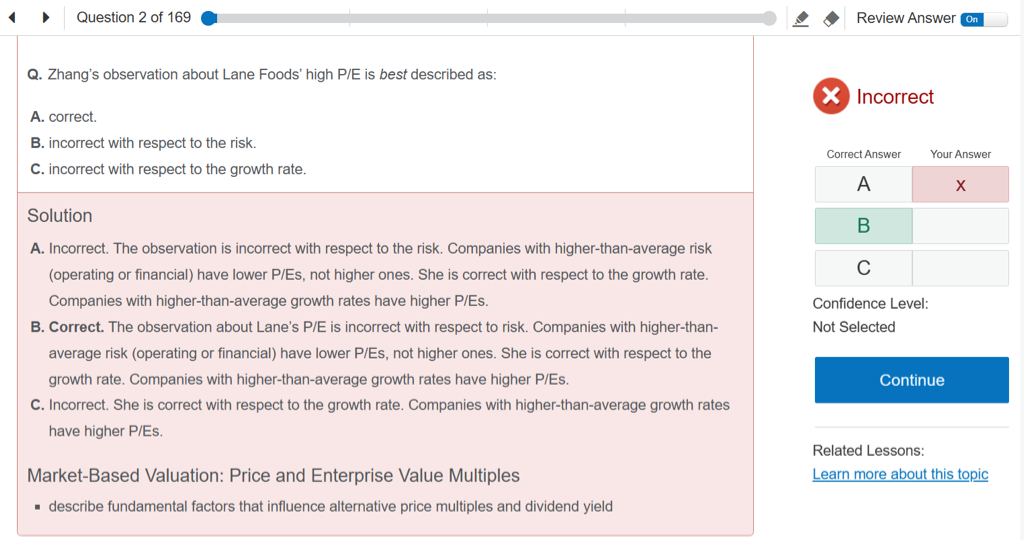Click the Continue button
Image resolution: width=1024 pixels, height=540 pixels.
pos(911,380)
